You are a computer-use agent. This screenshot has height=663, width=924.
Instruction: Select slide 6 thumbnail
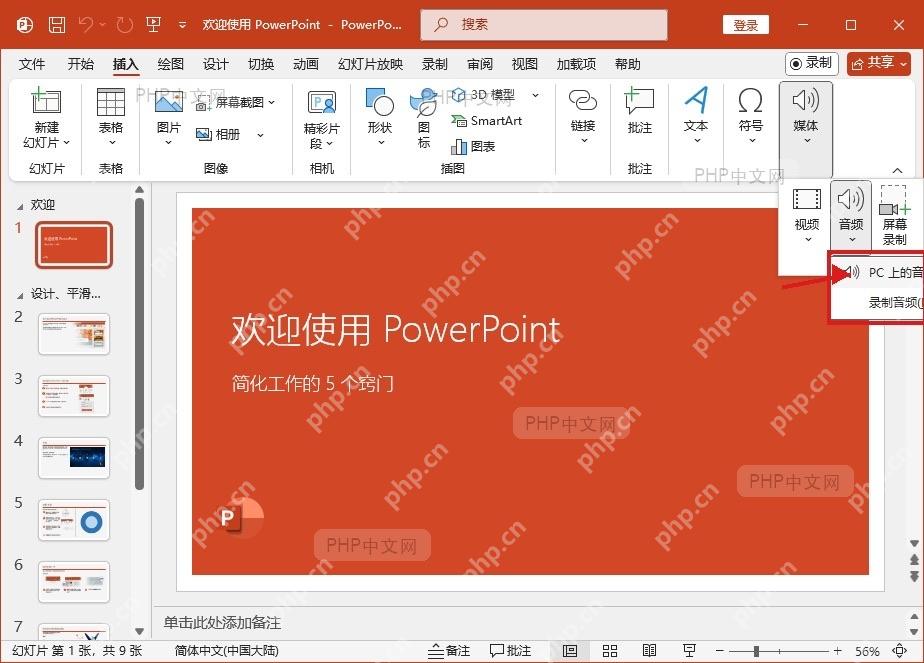click(74, 582)
